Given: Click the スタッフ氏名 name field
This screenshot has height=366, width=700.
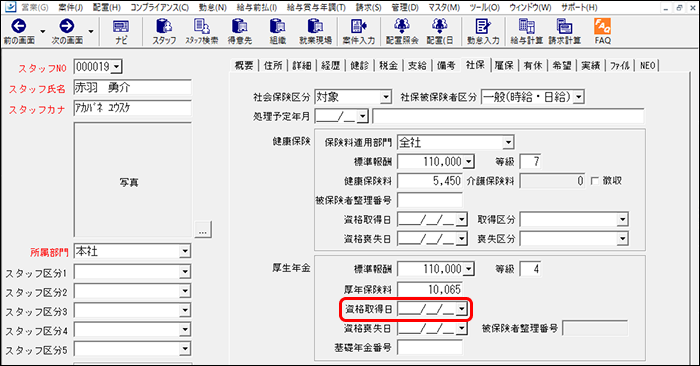Looking at the screenshot, I should click(133, 87).
